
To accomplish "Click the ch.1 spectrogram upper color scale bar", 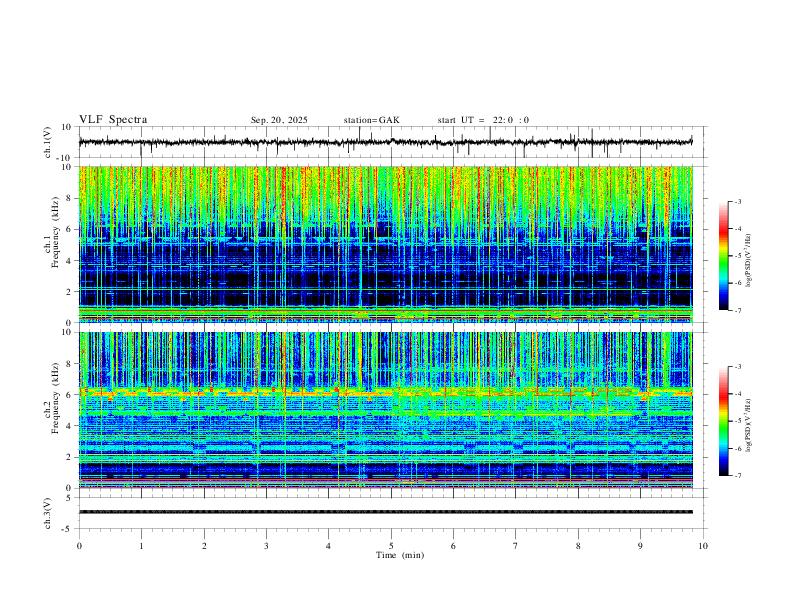I will pyautogui.click(x=723, y=256).
